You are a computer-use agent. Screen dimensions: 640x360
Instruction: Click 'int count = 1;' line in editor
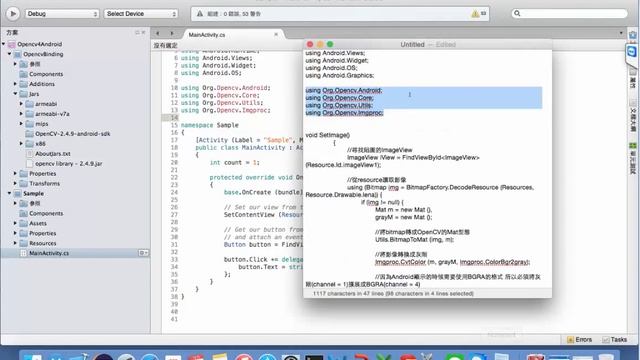234,162
